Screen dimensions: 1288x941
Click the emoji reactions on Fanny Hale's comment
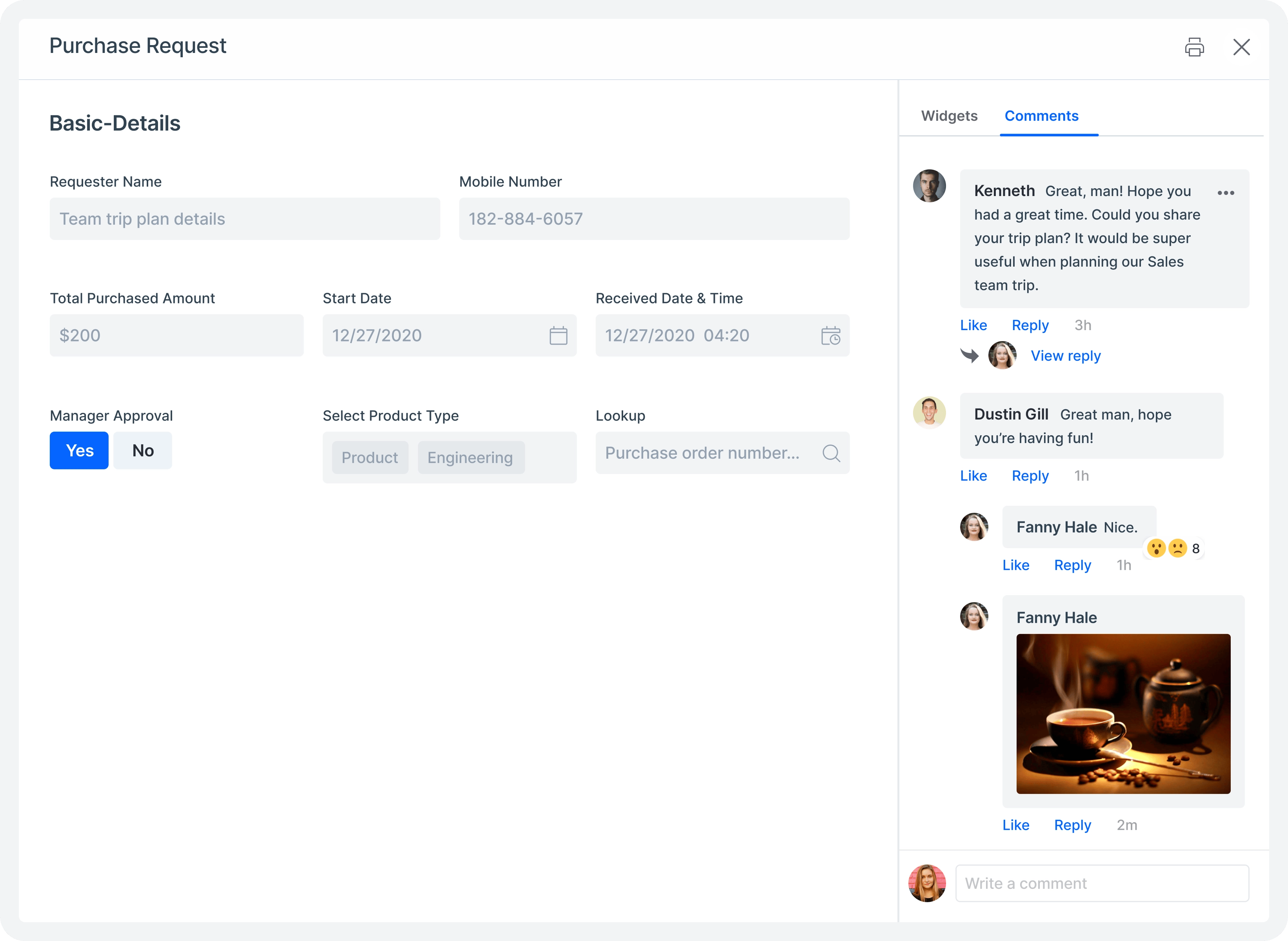point(1173,548)
